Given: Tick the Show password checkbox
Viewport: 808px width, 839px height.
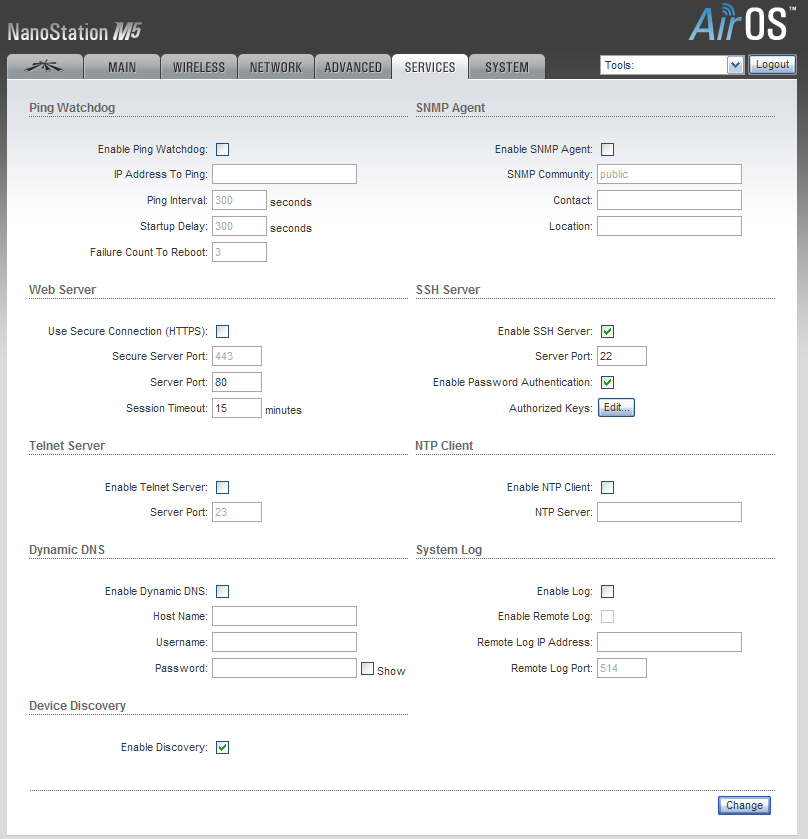Looking at the screenshot, I should (367, 669).
